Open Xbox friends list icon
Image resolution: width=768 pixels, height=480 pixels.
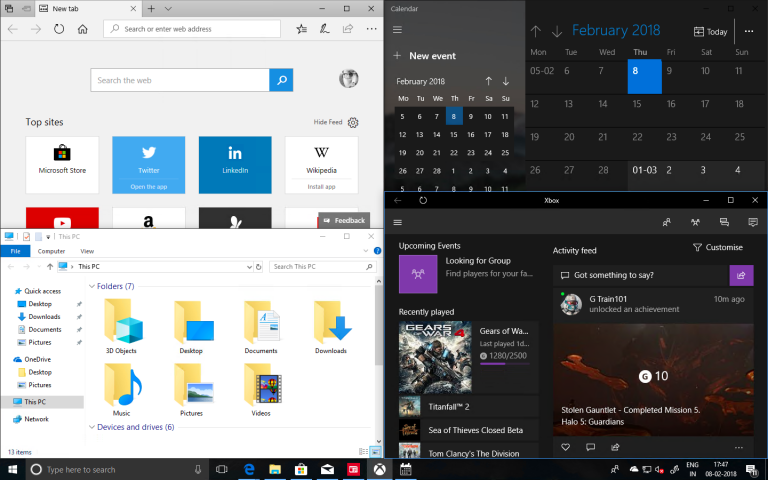667,222
